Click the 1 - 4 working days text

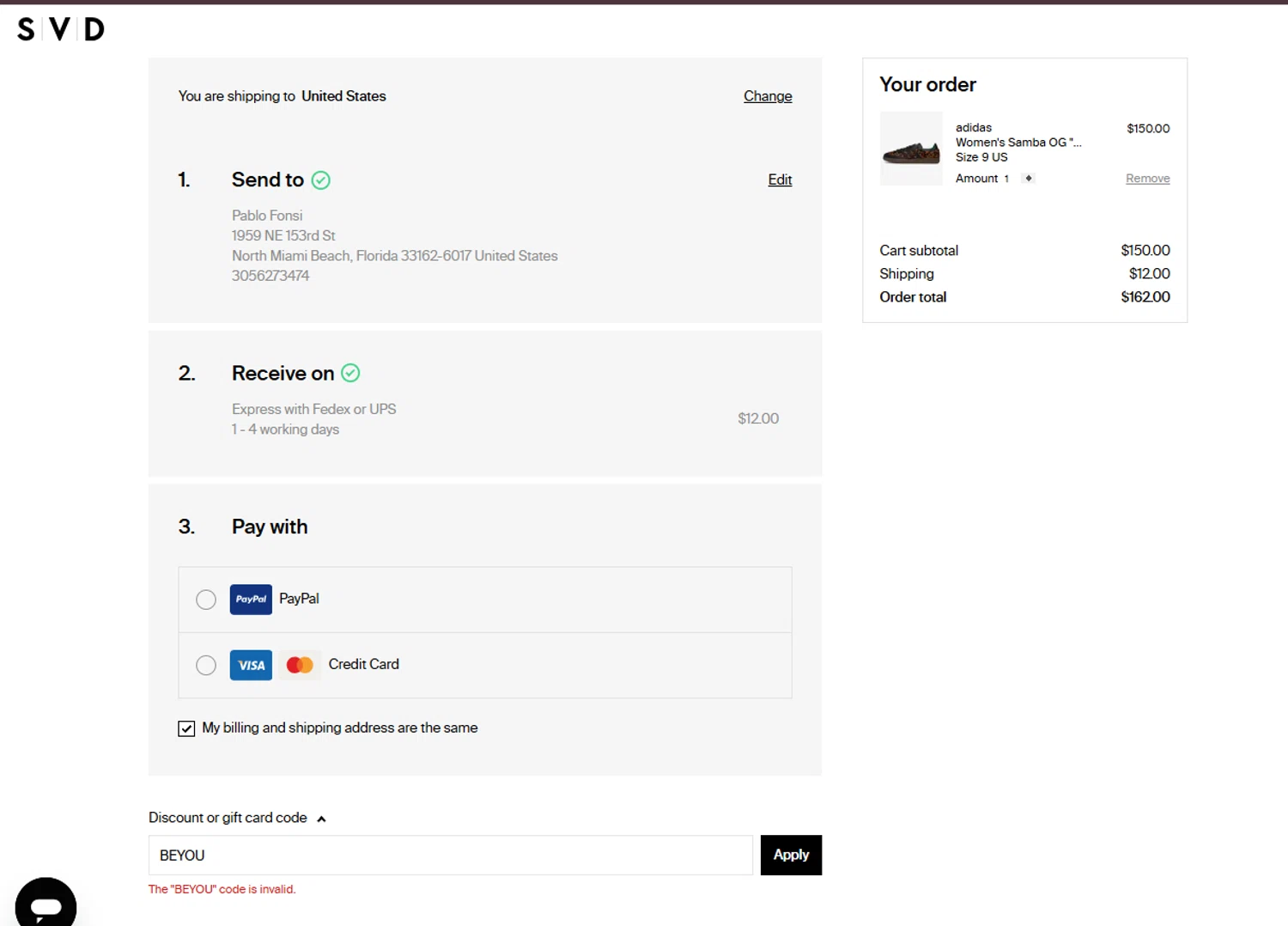[x=285, y=429]
